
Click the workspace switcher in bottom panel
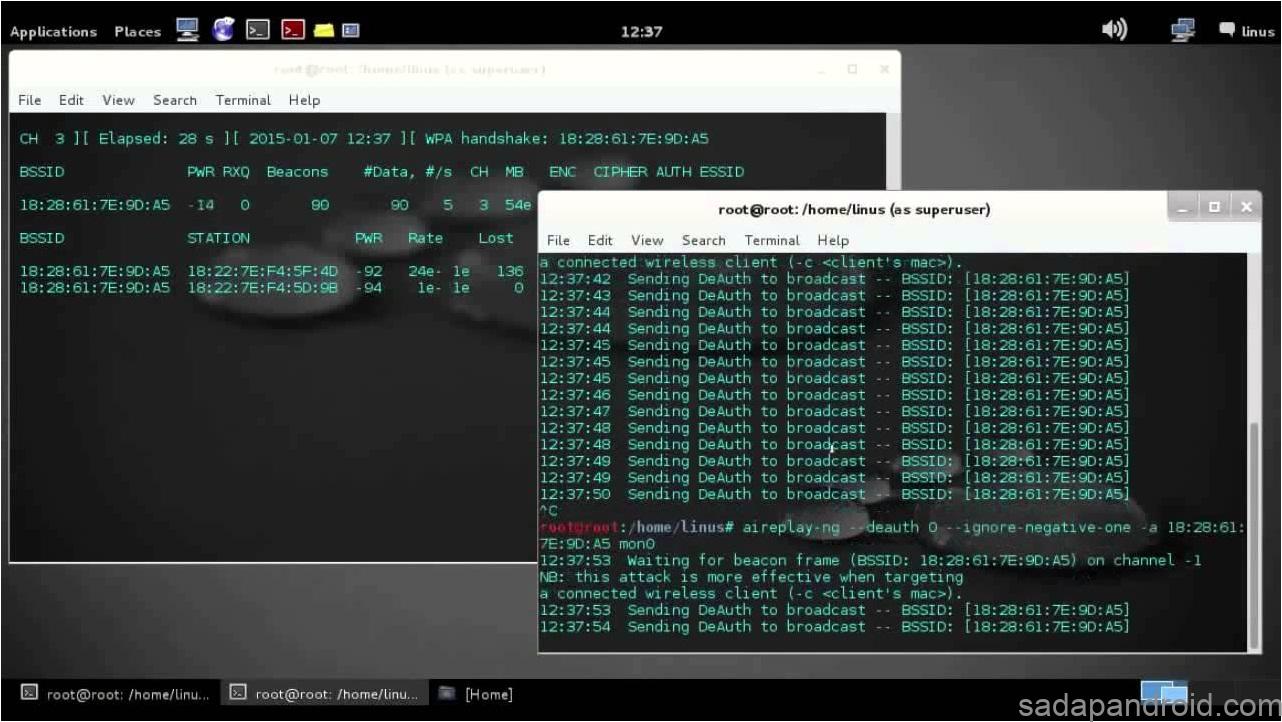[x=1164, y=694]
